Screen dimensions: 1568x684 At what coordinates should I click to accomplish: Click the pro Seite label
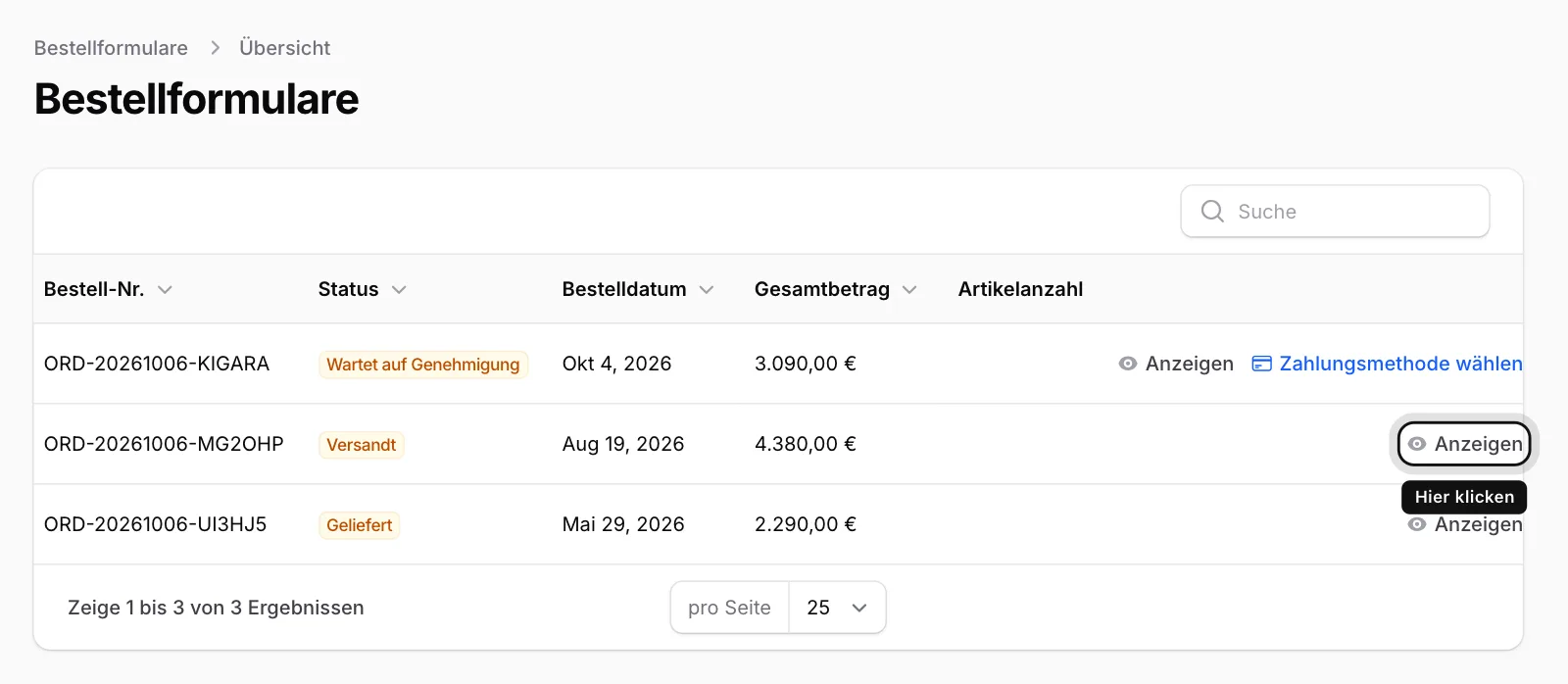[x=729, y=608]
